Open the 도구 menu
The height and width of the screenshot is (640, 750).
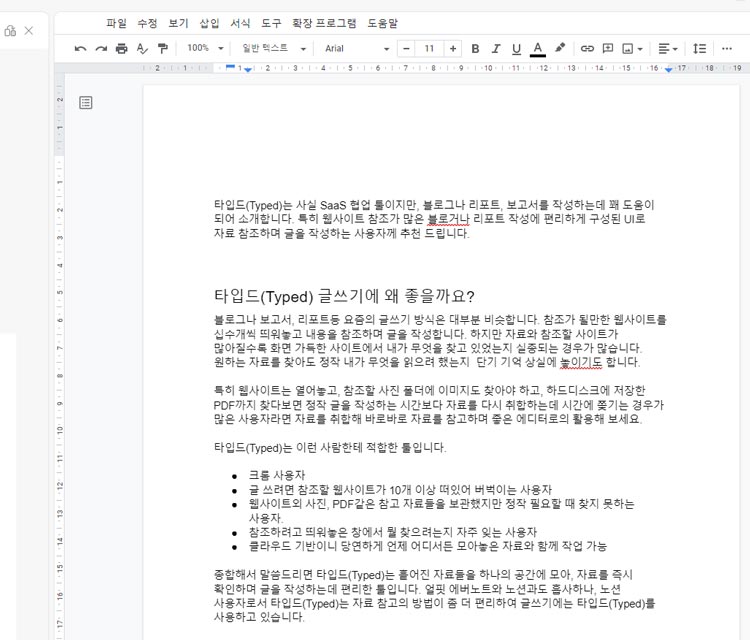tap(271, 23)
